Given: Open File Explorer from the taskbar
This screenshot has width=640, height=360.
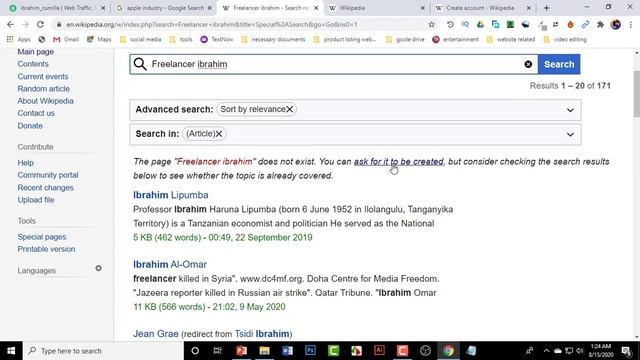Looking at the screenshot, I should click(264, 351).
